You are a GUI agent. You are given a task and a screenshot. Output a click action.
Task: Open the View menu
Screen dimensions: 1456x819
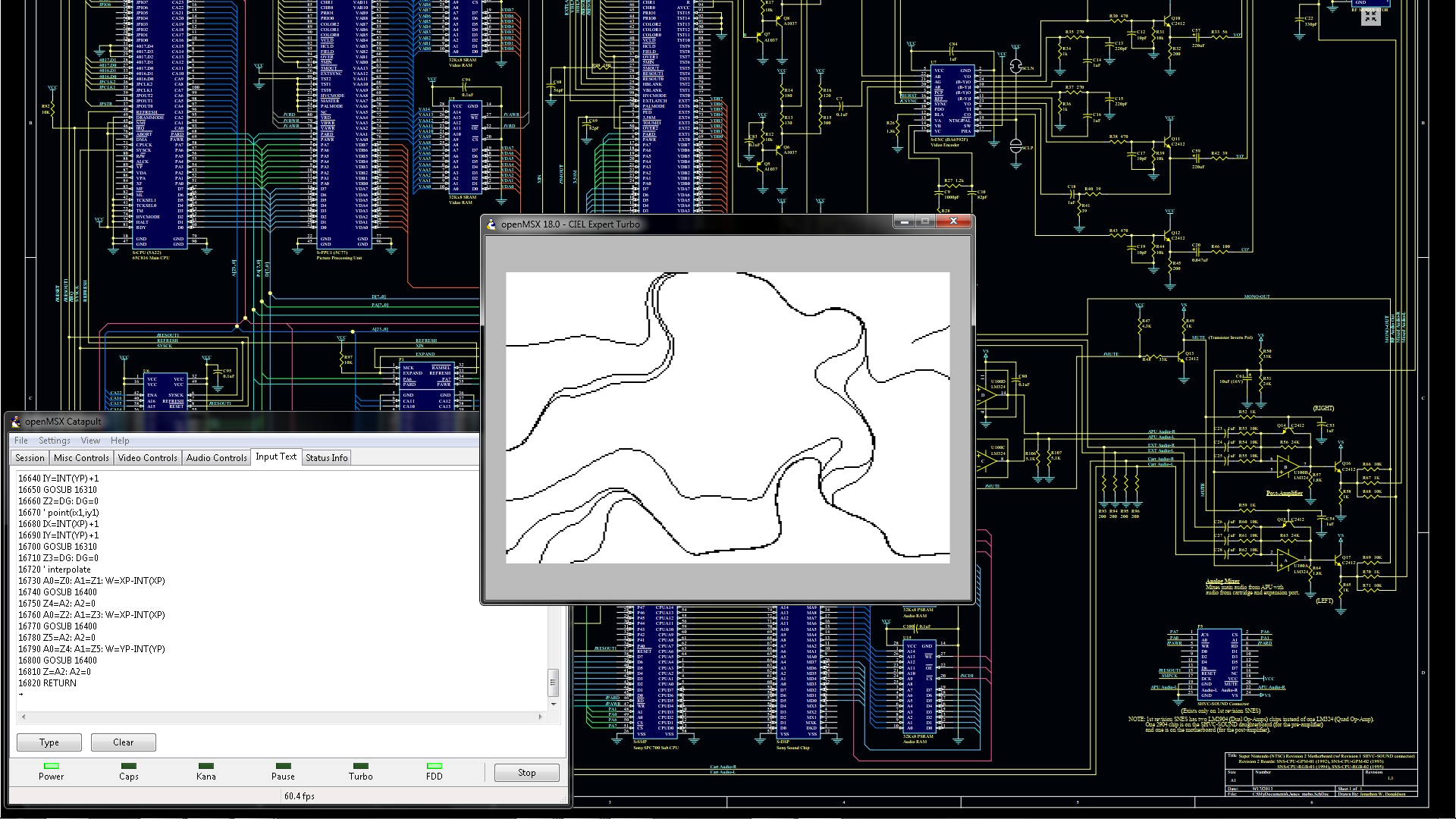click(x=90, y=441)
